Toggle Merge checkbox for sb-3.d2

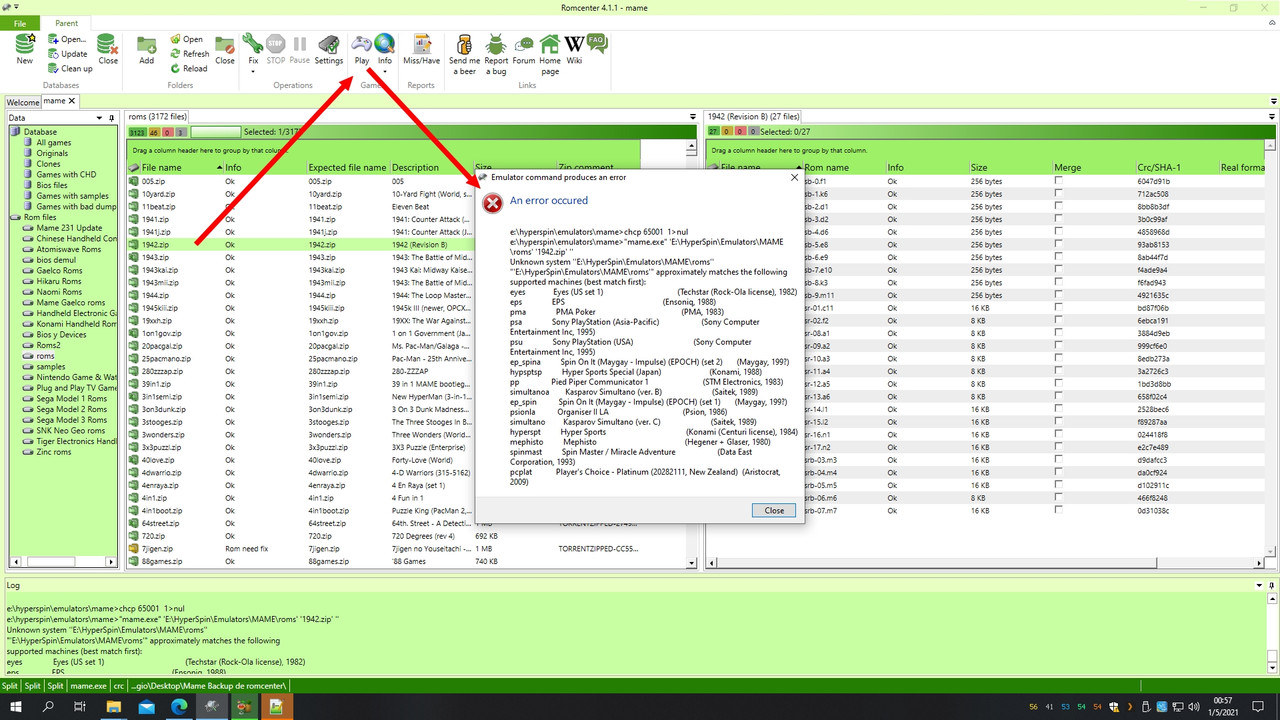1059,219
